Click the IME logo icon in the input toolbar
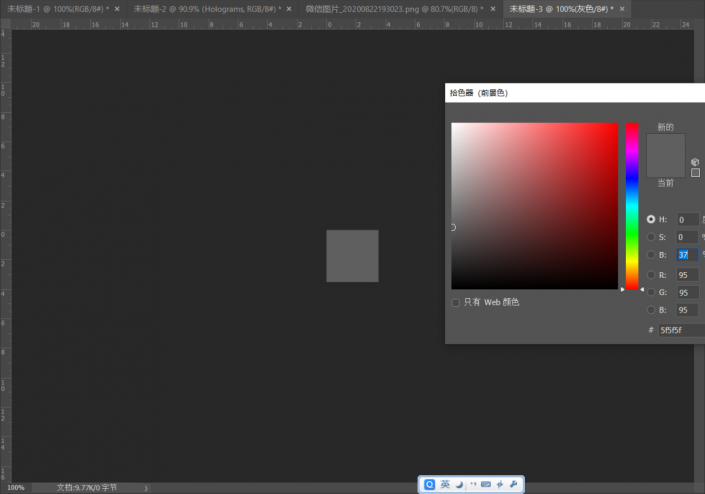 coord(430,484)
